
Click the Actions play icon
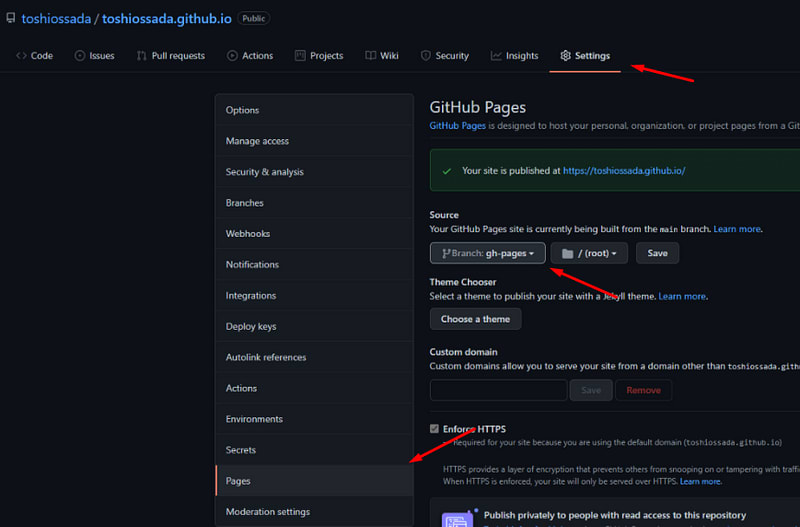232,56
